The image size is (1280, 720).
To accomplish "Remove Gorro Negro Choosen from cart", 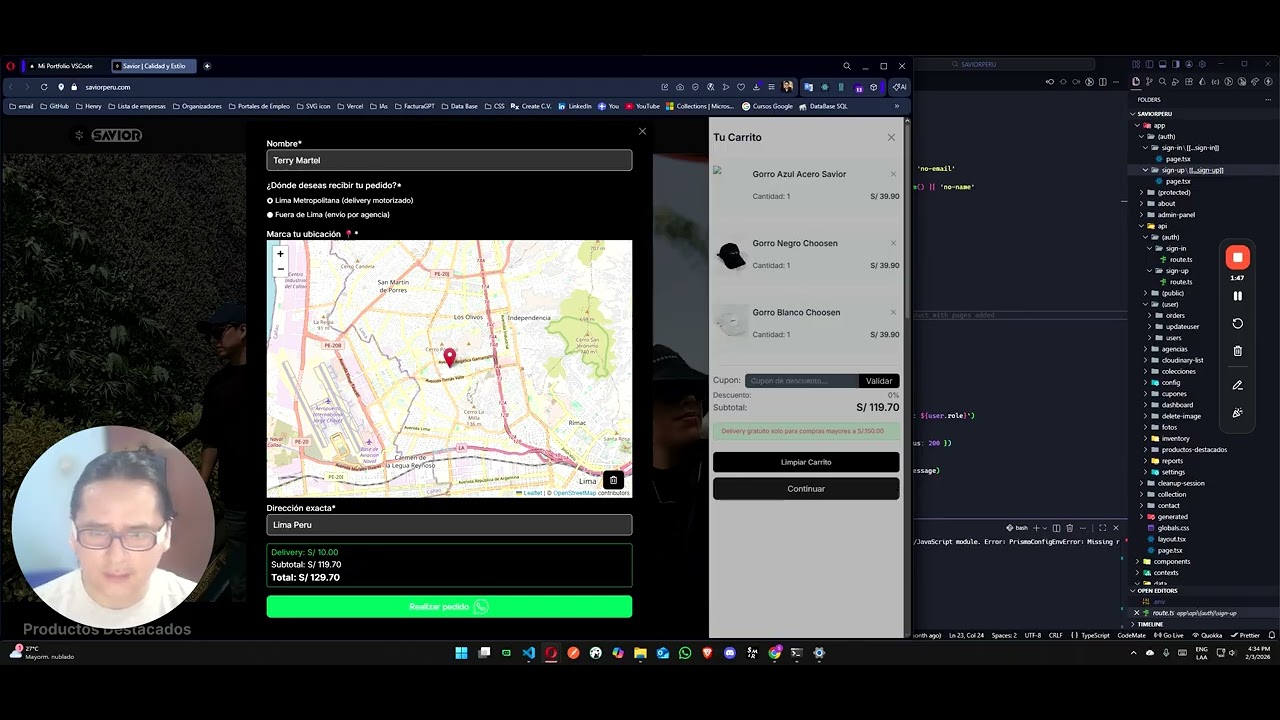I will [893, 243].
